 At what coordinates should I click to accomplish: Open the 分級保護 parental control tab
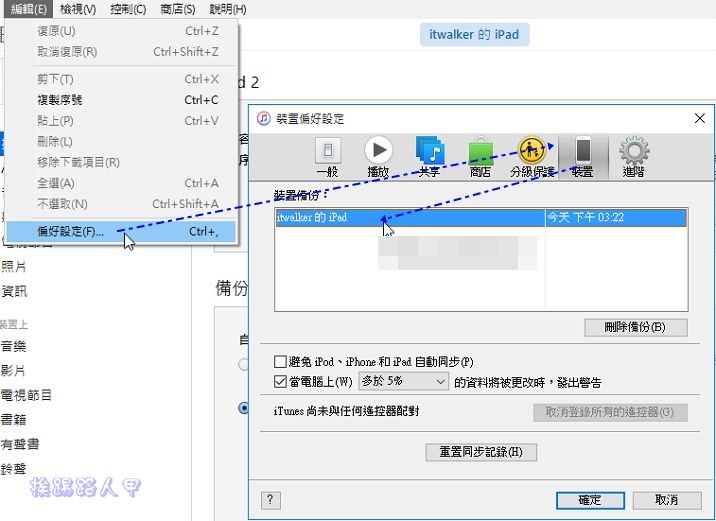pyautogui.click(x=532, y=157)
